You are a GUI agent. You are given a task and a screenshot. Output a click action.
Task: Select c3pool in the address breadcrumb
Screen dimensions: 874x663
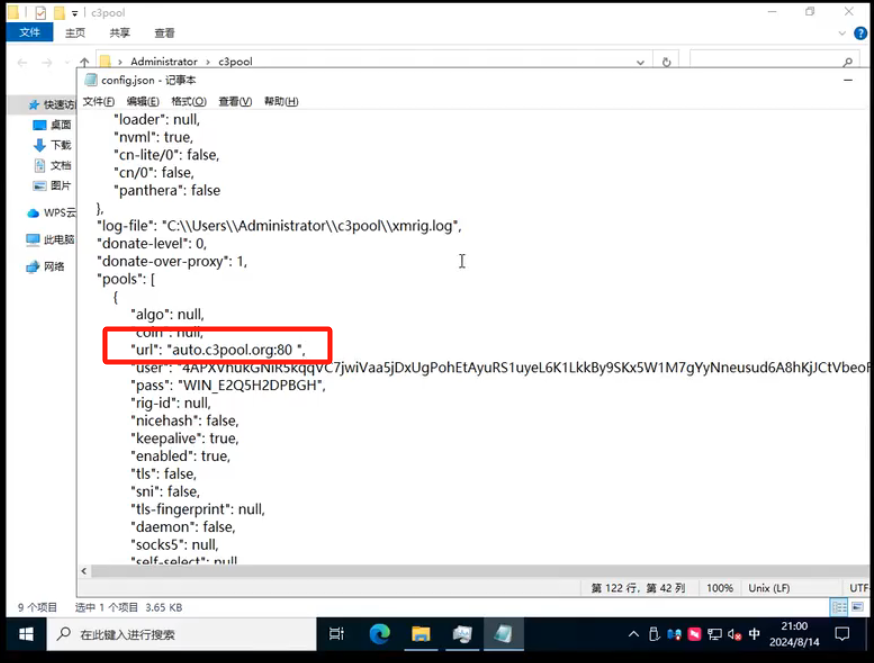coord(235,61)
